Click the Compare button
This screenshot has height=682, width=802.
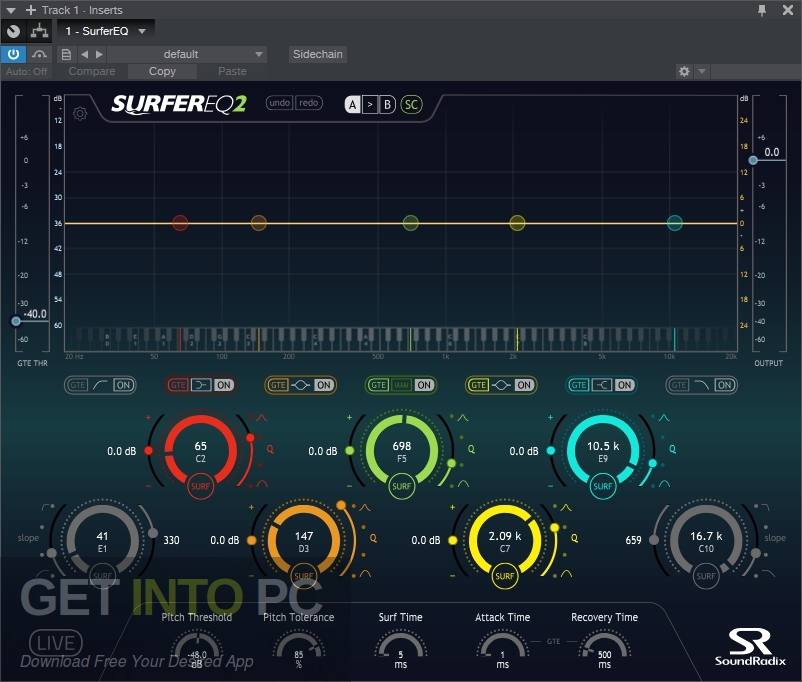pos(92,72)
